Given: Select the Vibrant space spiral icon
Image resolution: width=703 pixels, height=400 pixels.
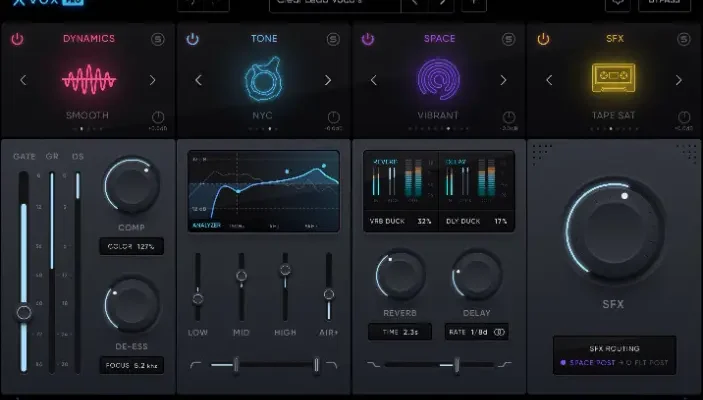Looking at the screenshot, I should (x=439, y=80).
